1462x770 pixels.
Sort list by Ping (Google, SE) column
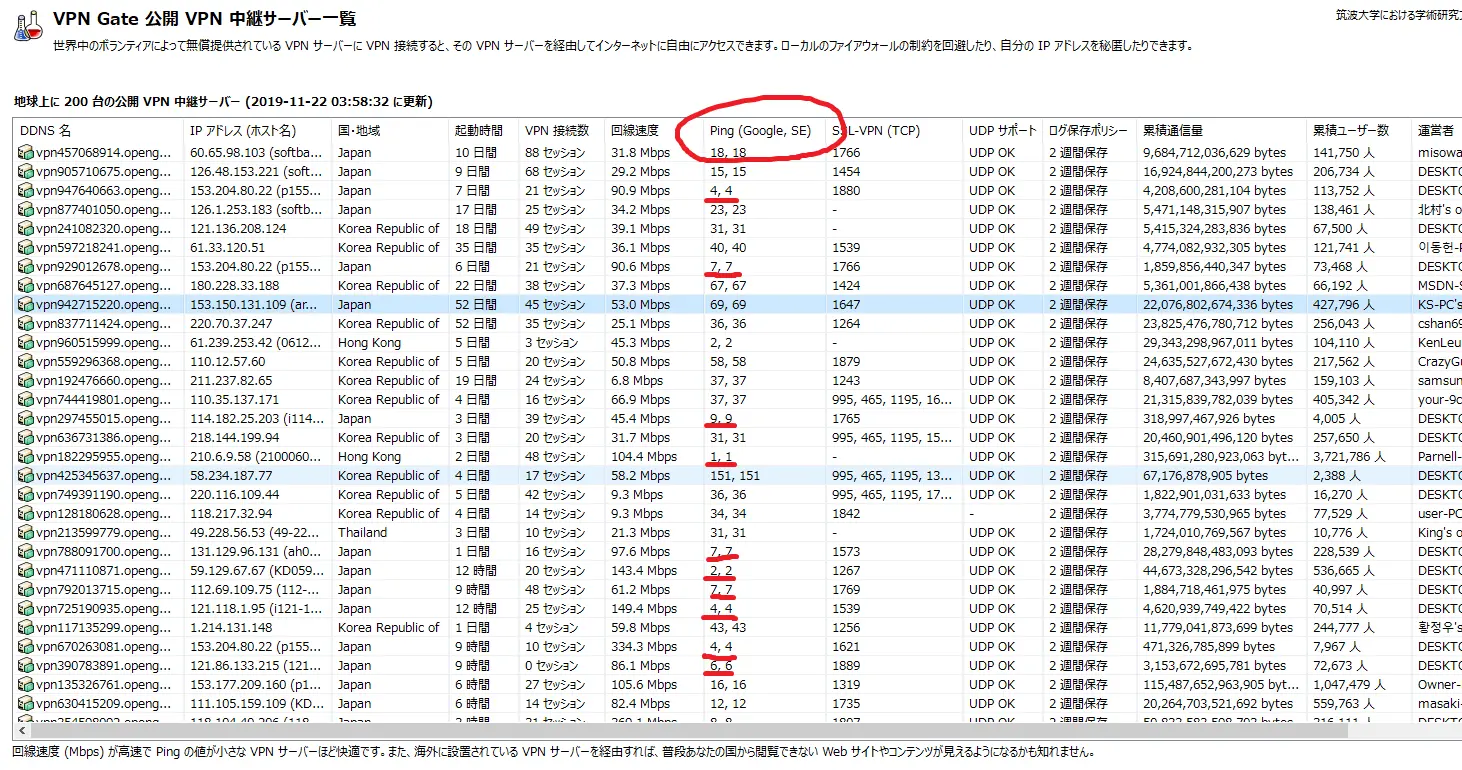pyautogui.click(x=760, y=131)
